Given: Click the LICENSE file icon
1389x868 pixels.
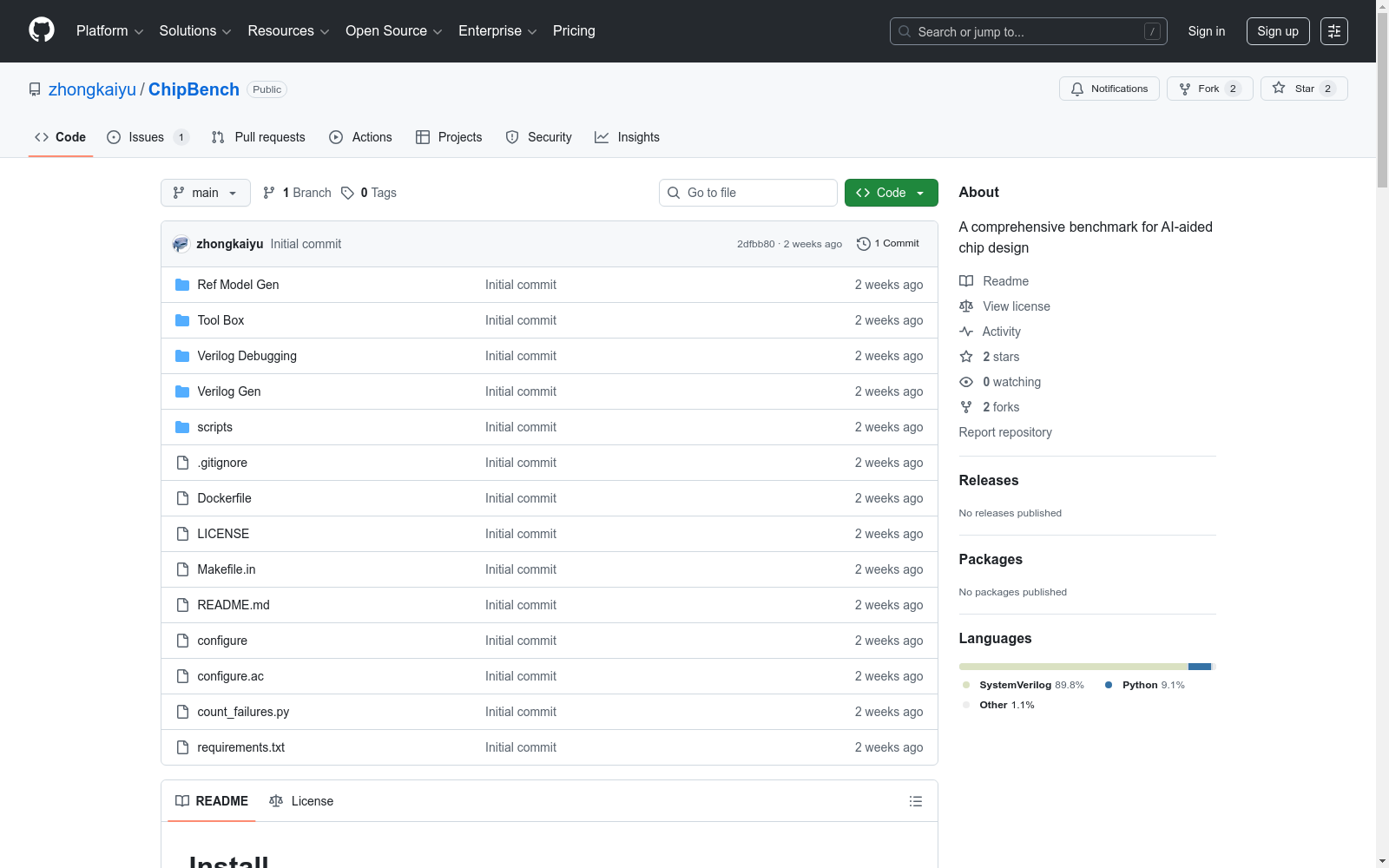Looking at the screenshot, I should click(x=182, y=534).
